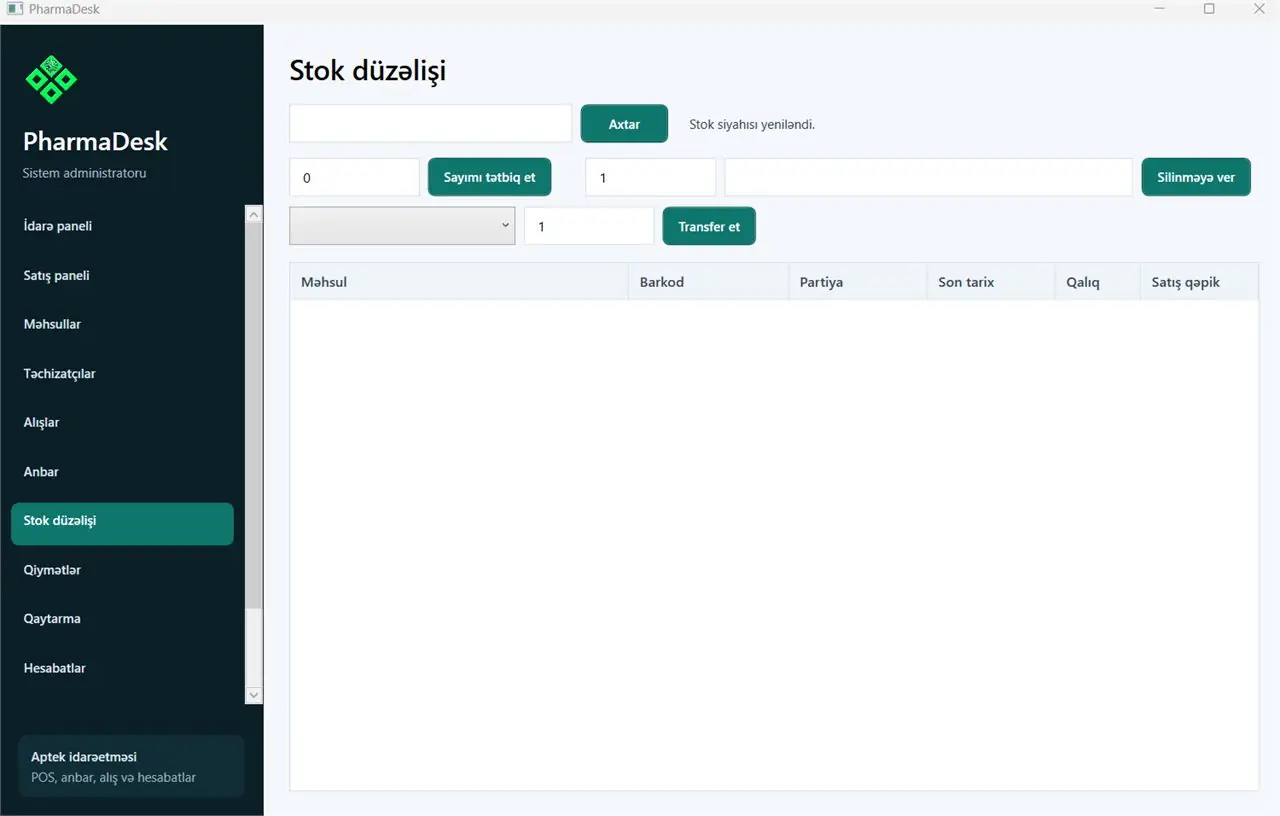Click the Axtar search button
Screen dimensions: 1280x816
coord(624,124)
